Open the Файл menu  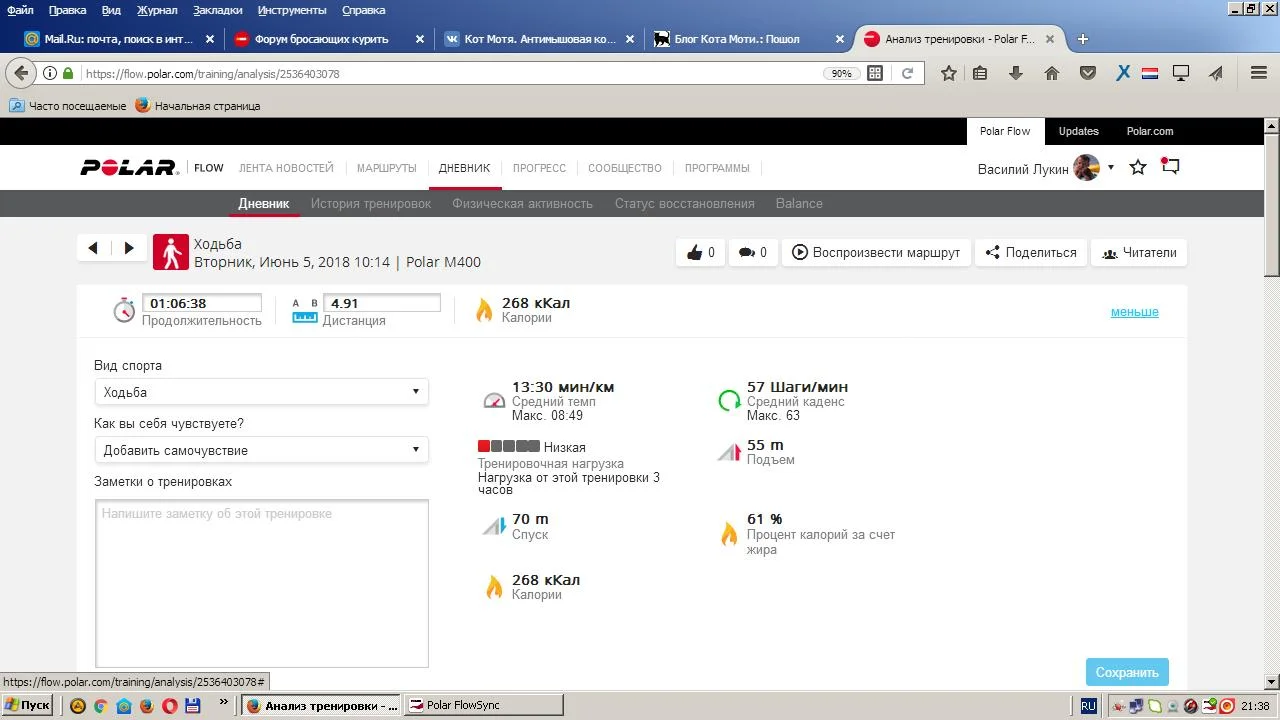coord(20,10)
